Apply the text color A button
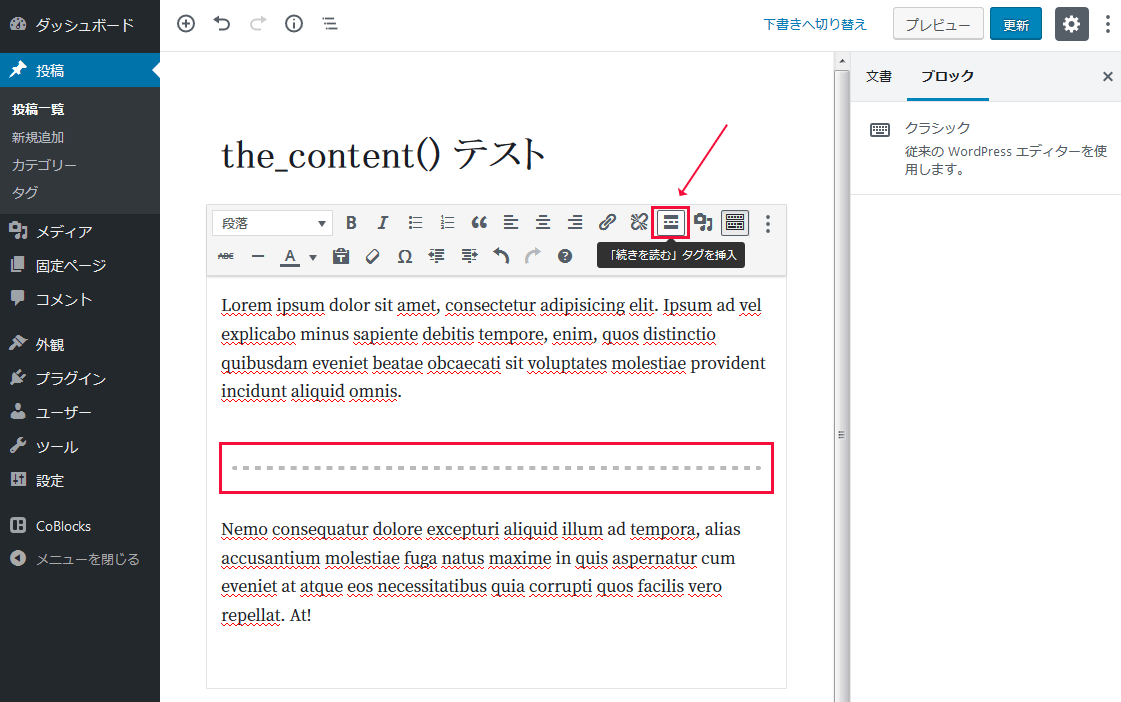The width and height of the screenshot is (1121, 702). [290, 257]
